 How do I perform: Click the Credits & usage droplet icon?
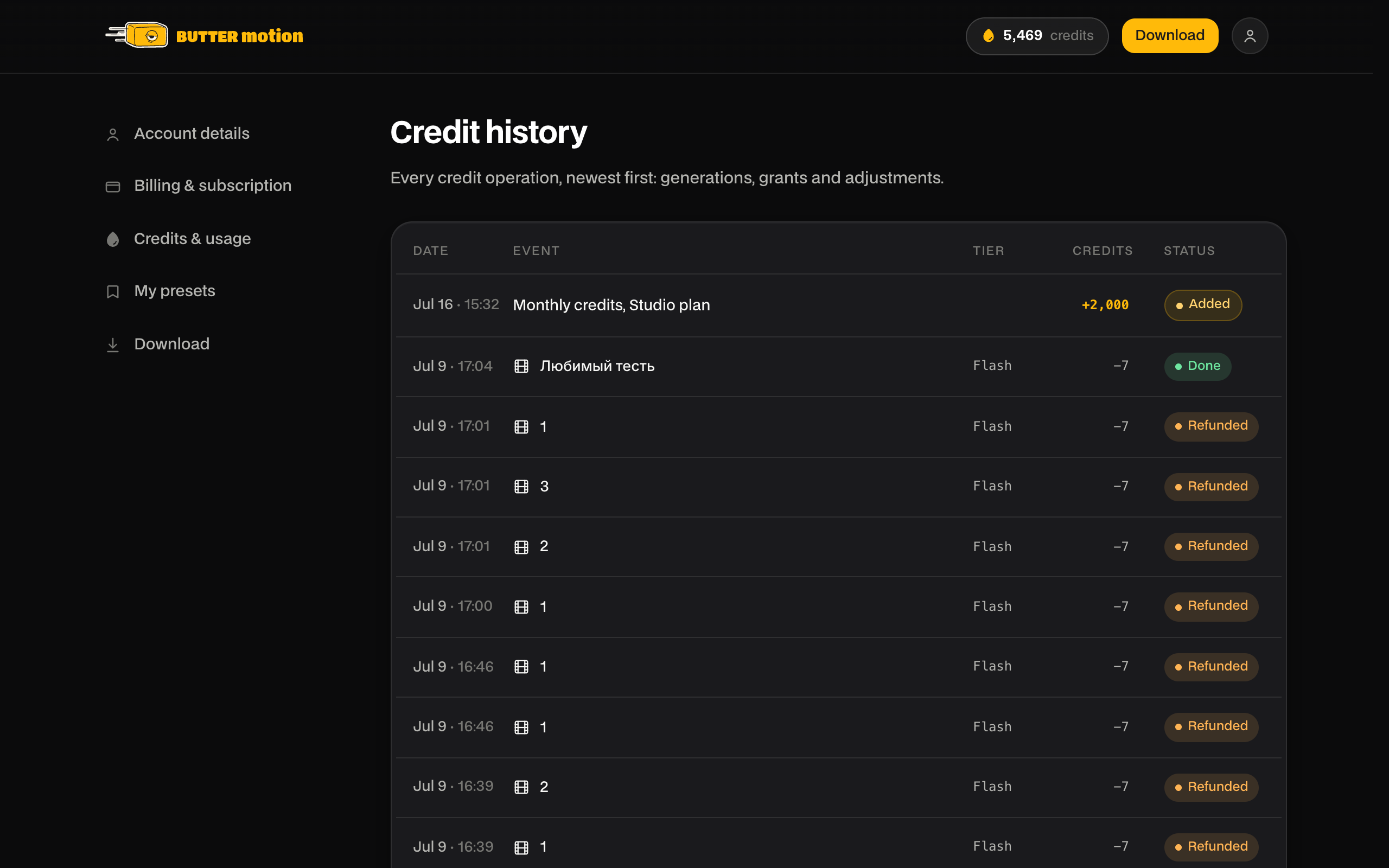[113, 239]
